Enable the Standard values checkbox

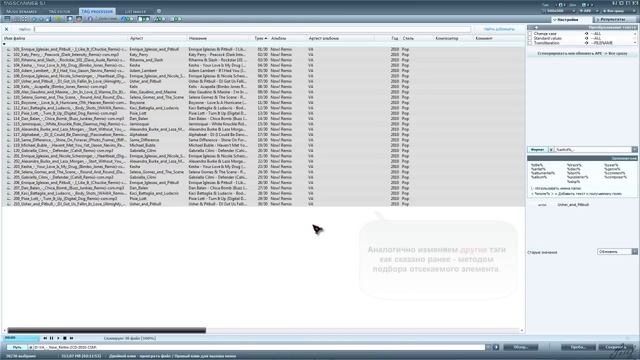coord(530,38)
